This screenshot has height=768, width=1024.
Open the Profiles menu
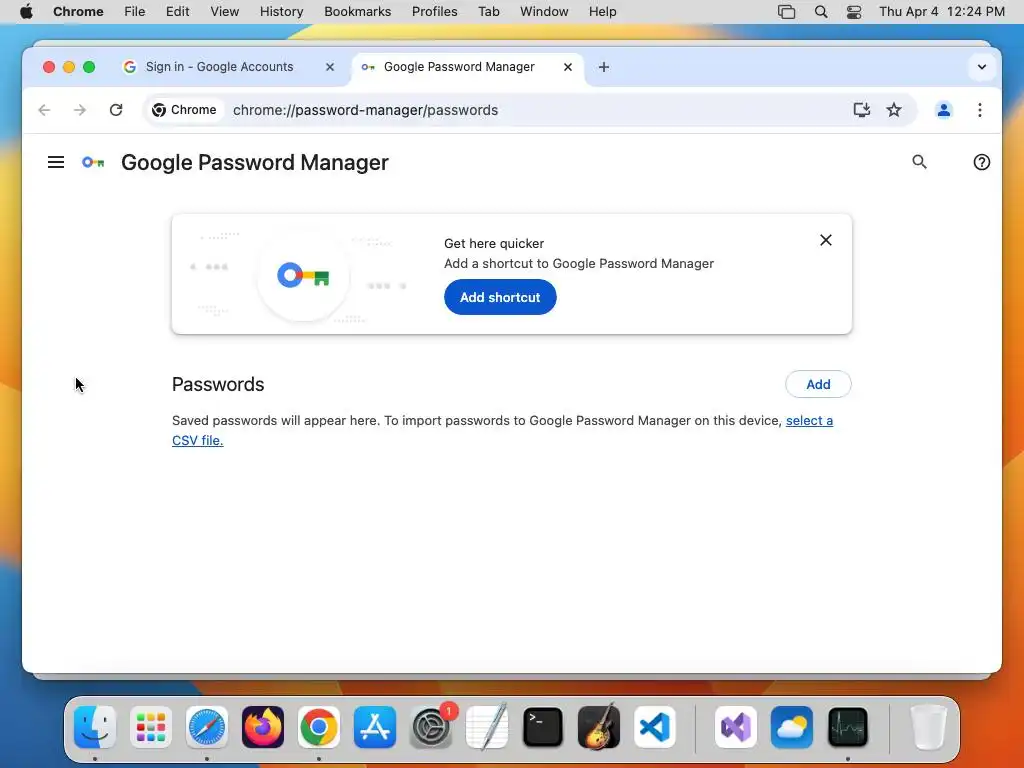coord(435,12)
